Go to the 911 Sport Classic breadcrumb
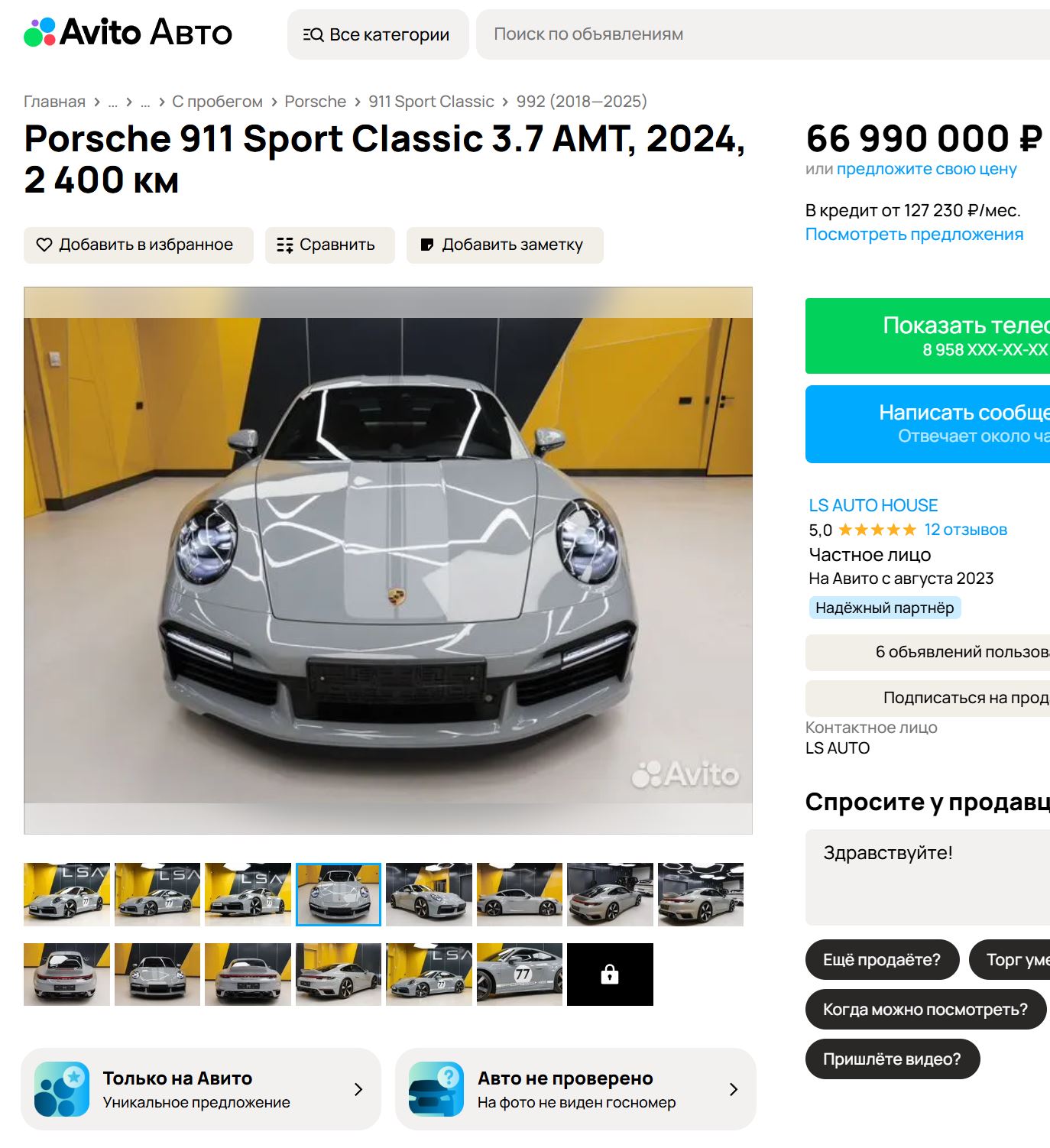This screenshot has width=1050, height=1148. coord(431,102)
